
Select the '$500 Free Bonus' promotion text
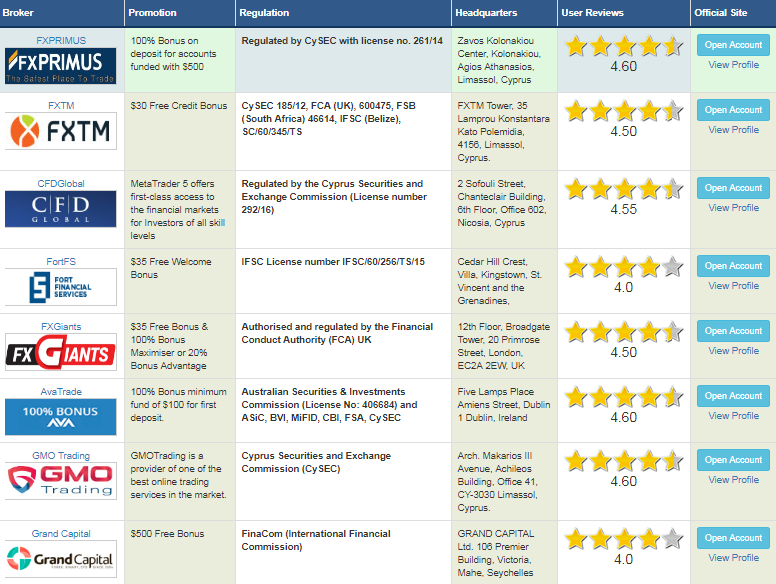coord(167,534)
